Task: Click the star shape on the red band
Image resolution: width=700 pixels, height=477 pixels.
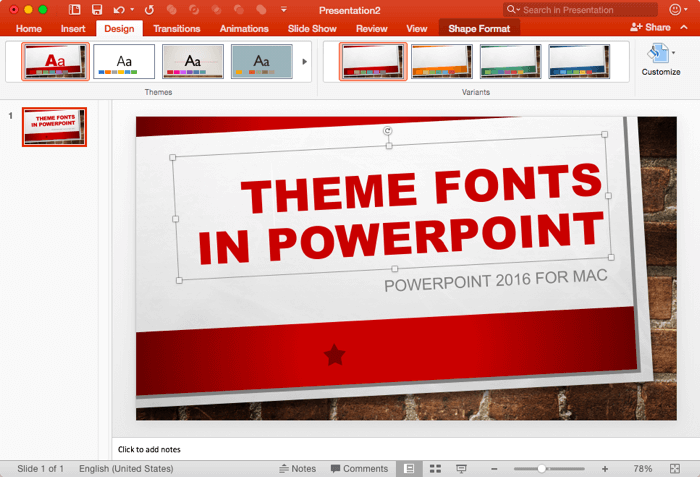Action: pos(334,355)
